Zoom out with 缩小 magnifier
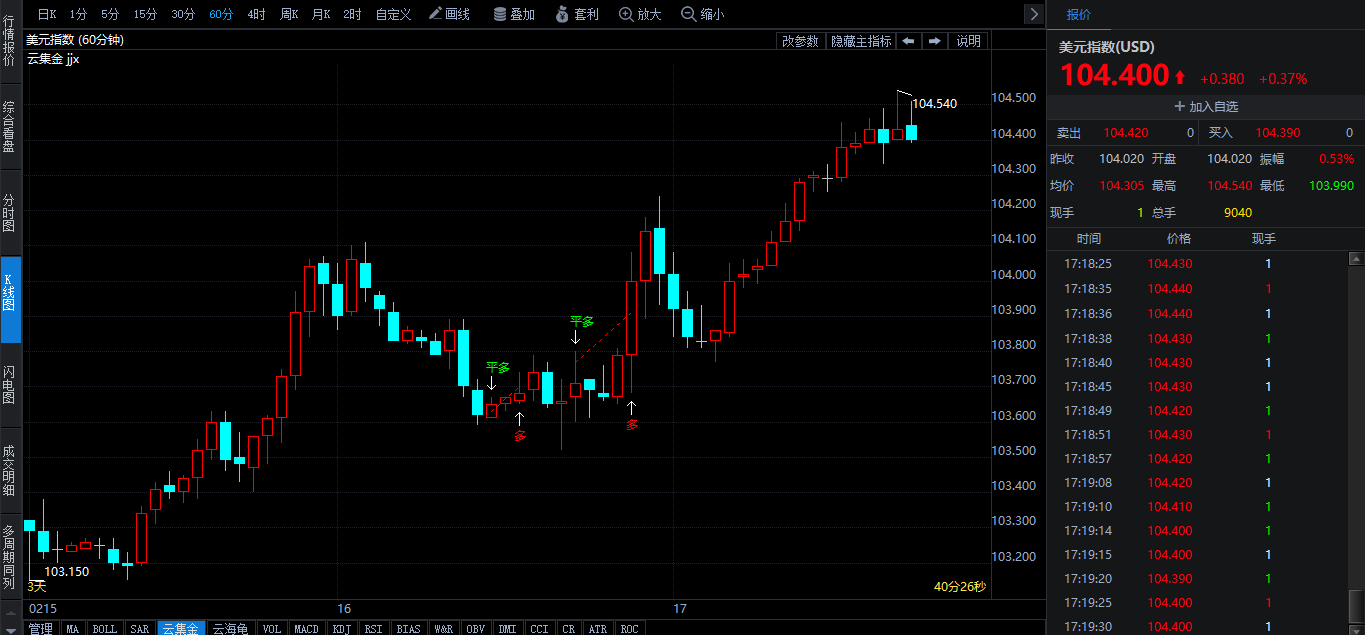Screen dimensions: 1365x635 tap(703, 14)
